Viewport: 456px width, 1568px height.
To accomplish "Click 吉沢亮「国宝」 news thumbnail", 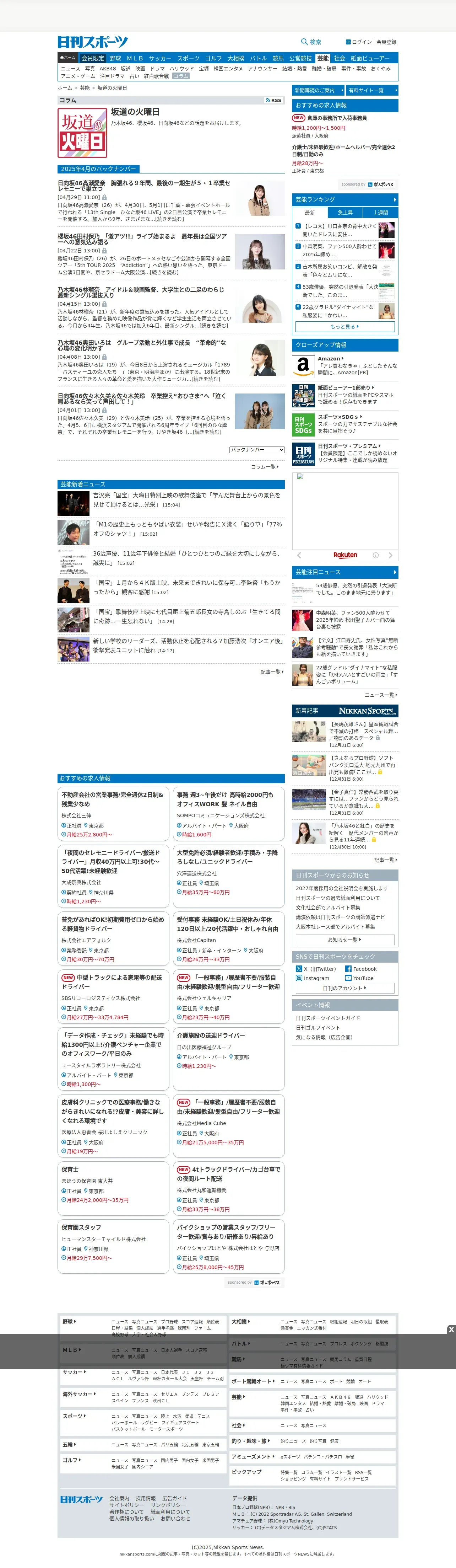I will (74, 503).
